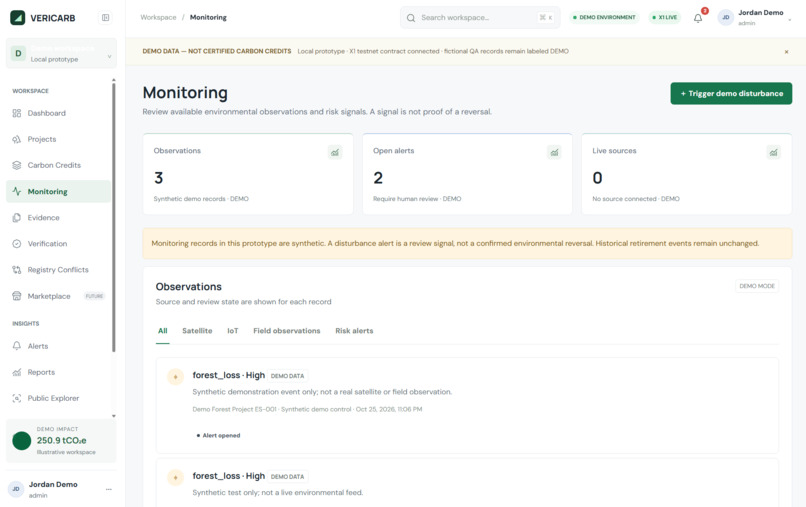Click Trigger demo disturbance button
This screenshot has height=507, width=806.
[x=731, y=94]
